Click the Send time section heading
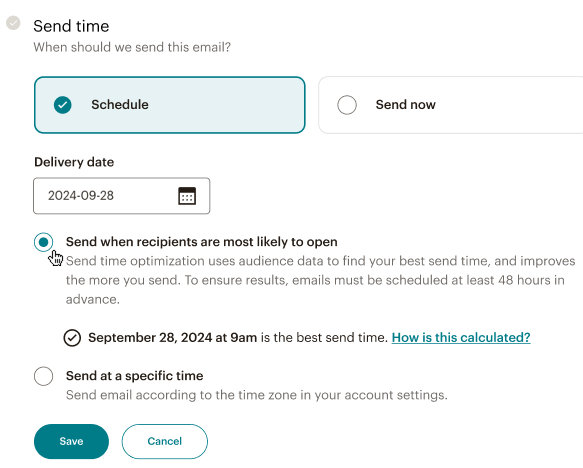Image resolution: width=583 pixels, height=468 pixels. click(x=71, y=26)
